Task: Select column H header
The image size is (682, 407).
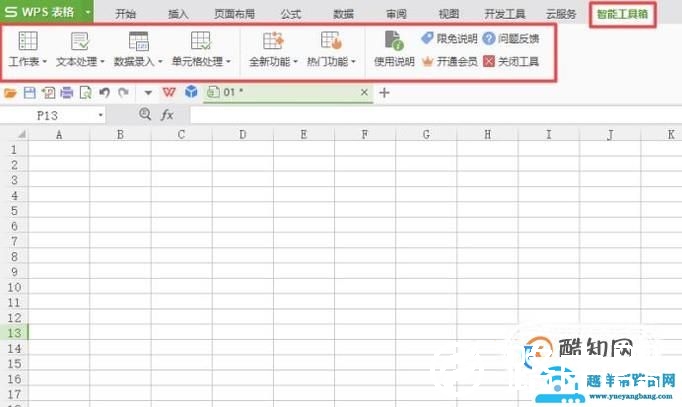Action: [x=488, y=134]
